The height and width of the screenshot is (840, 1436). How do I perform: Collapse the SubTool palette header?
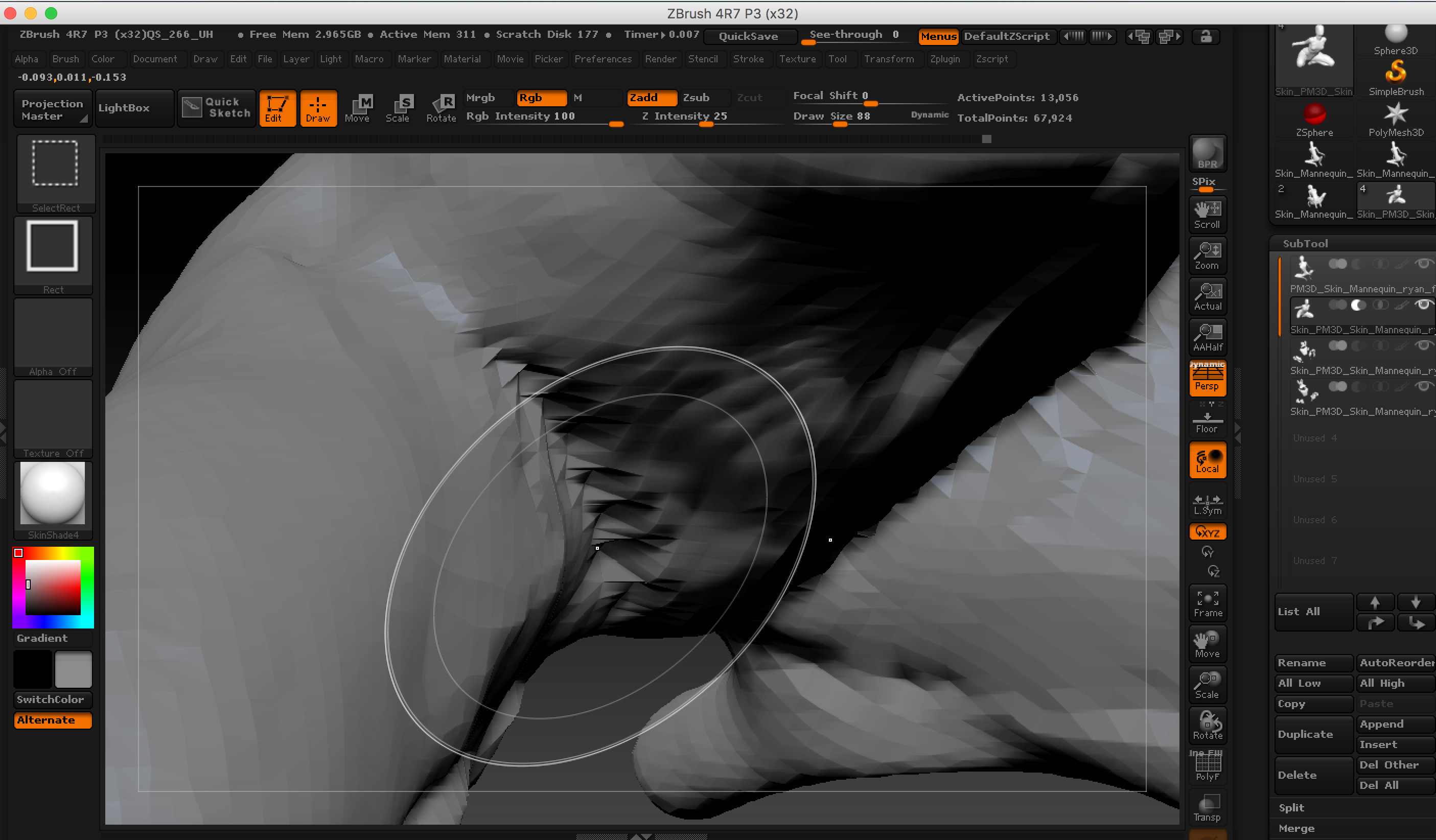coord(1305,243)
